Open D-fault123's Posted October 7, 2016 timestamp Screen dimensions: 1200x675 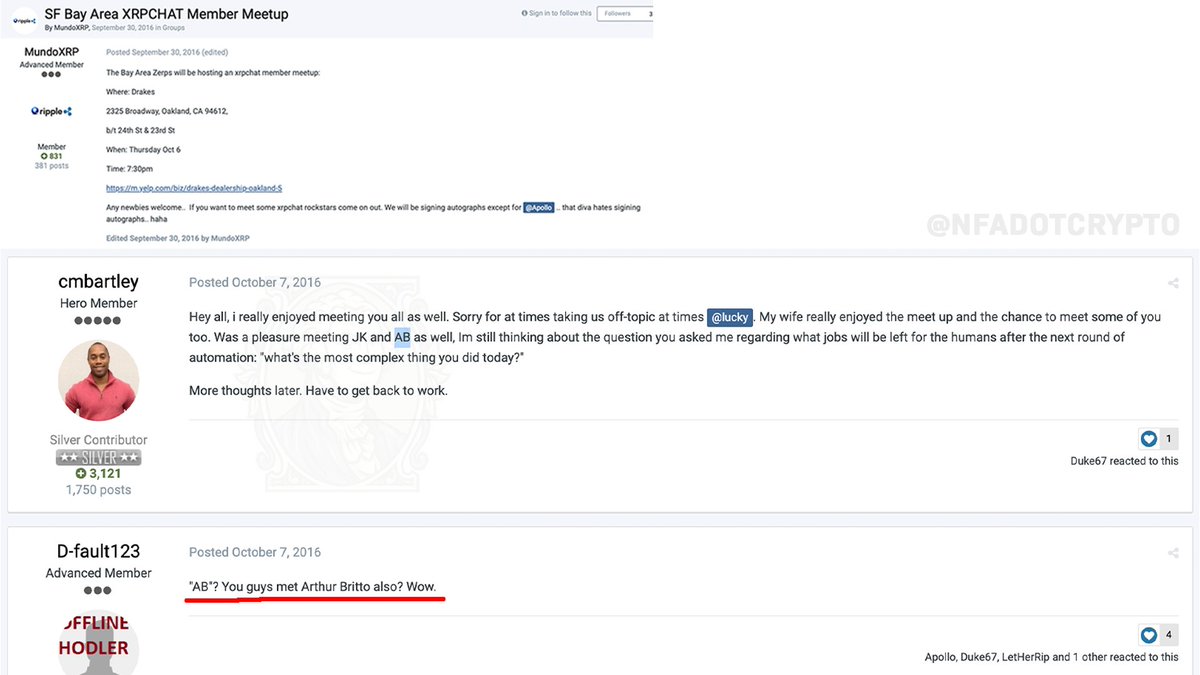coord(255,553)
